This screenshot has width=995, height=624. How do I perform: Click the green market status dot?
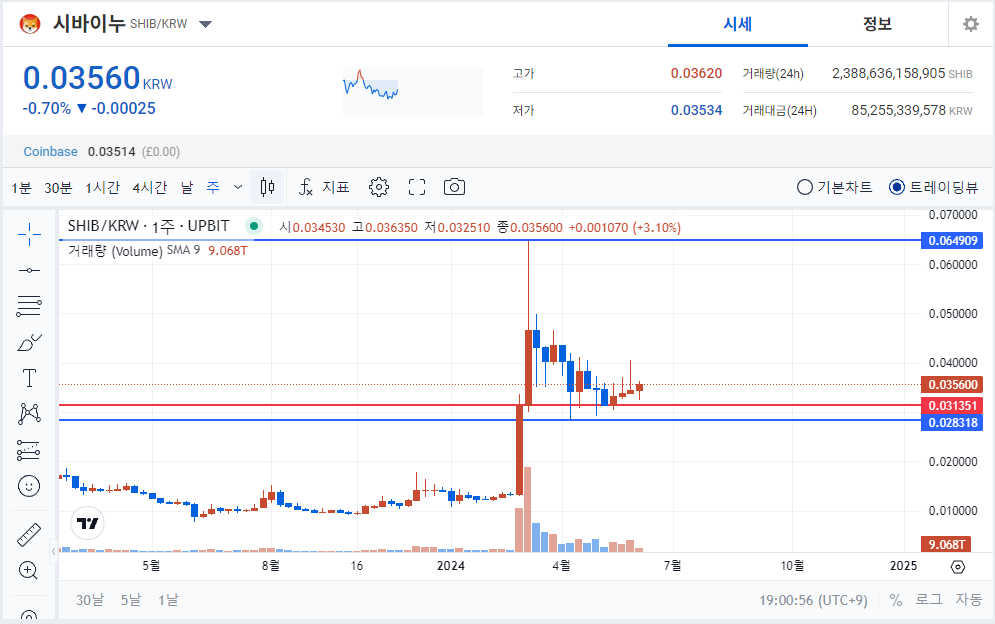pos(254,226)
